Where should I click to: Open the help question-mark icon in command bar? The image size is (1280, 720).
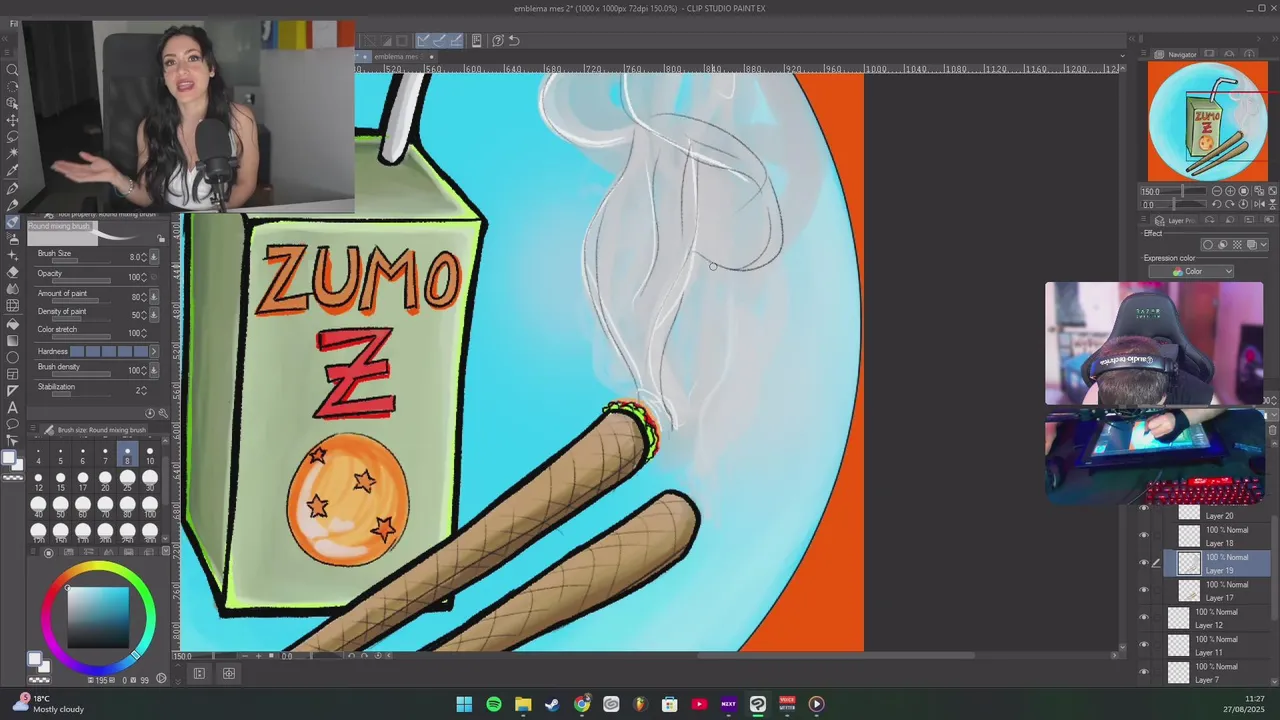(x=497, y=40)
